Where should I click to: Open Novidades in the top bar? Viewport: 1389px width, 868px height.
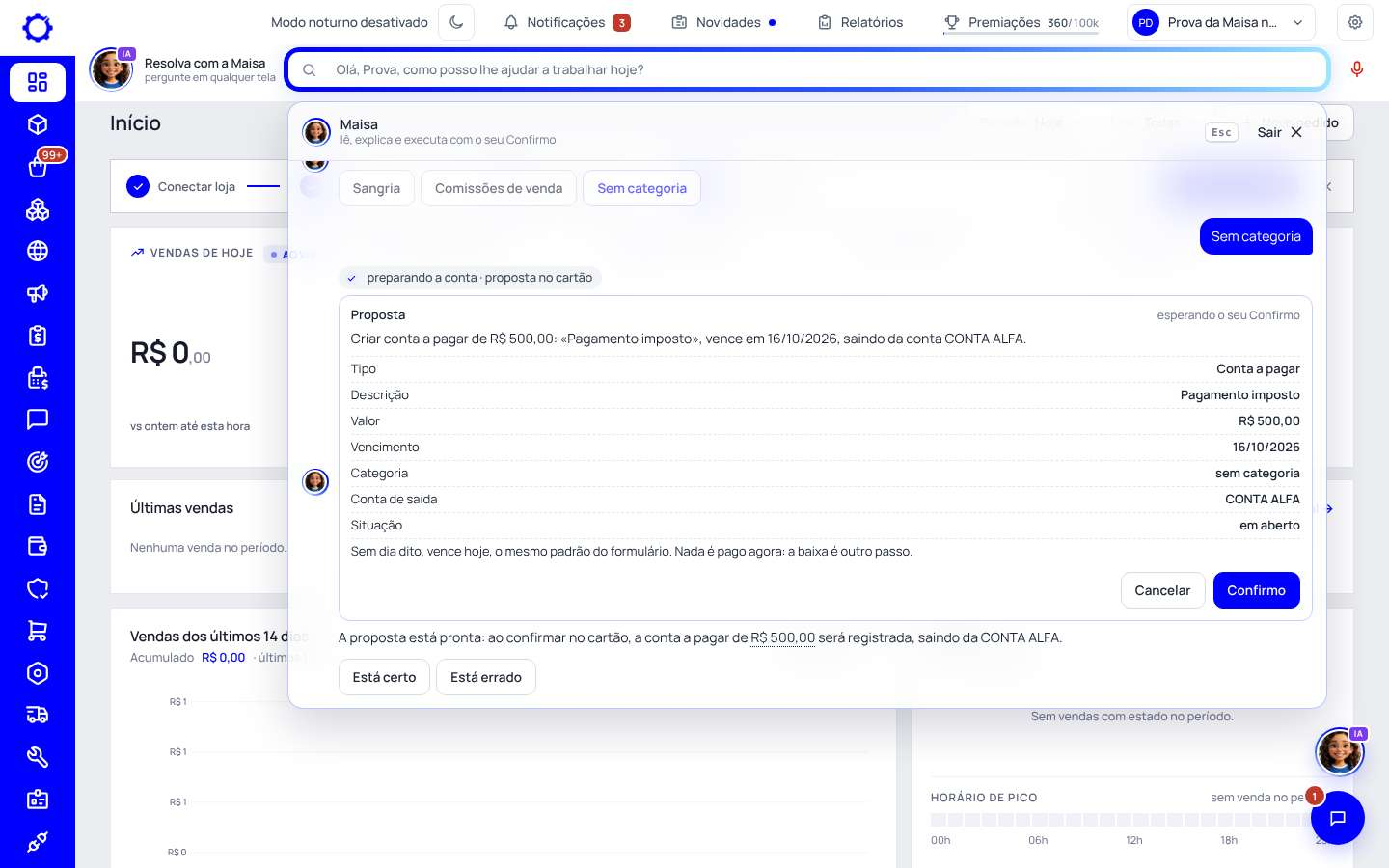pos(723,22)
